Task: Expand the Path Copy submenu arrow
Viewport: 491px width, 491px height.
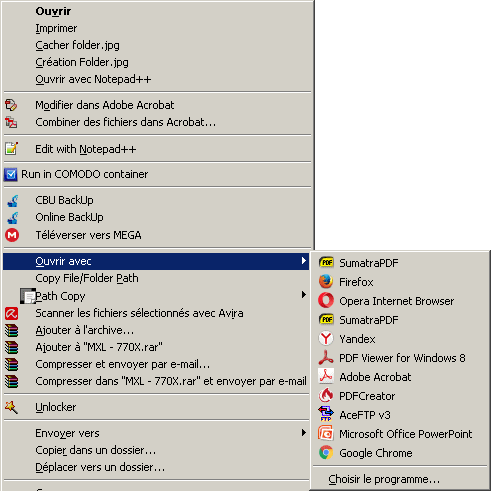Action: (x=304, y=295)
